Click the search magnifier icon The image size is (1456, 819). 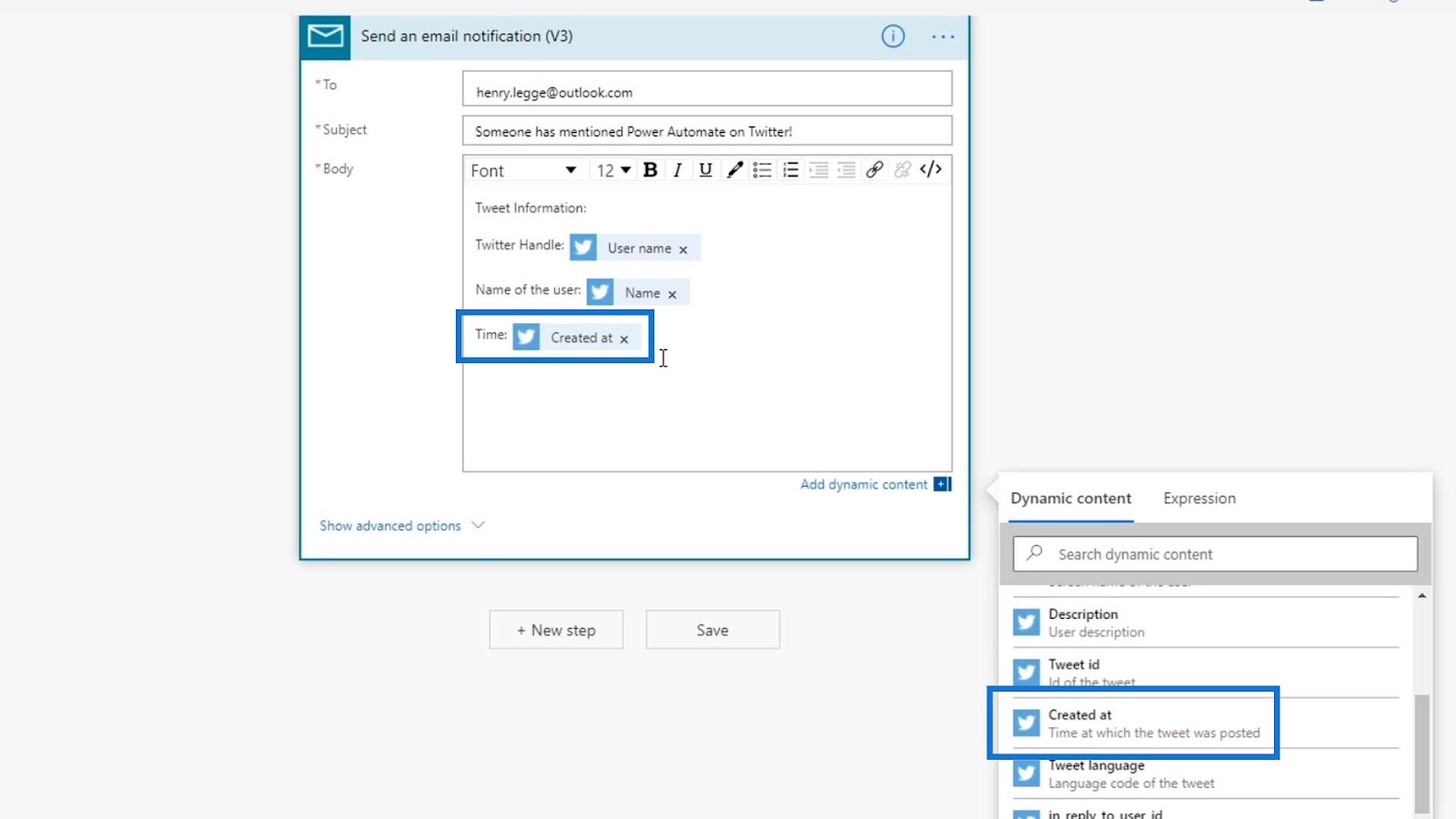tap(1035, 553)
